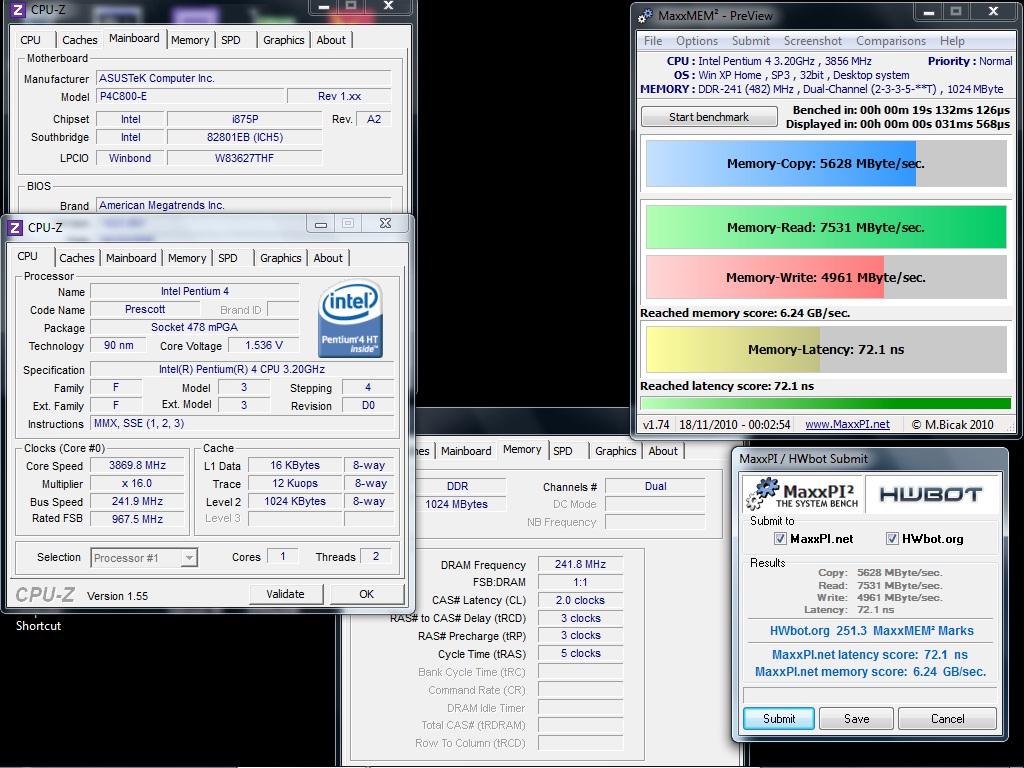This screenshot has width=1024, height=768.
Task: Click the FSB:DRAM 1:1 value
Action: pyautogui.click(x=580, y=582)
